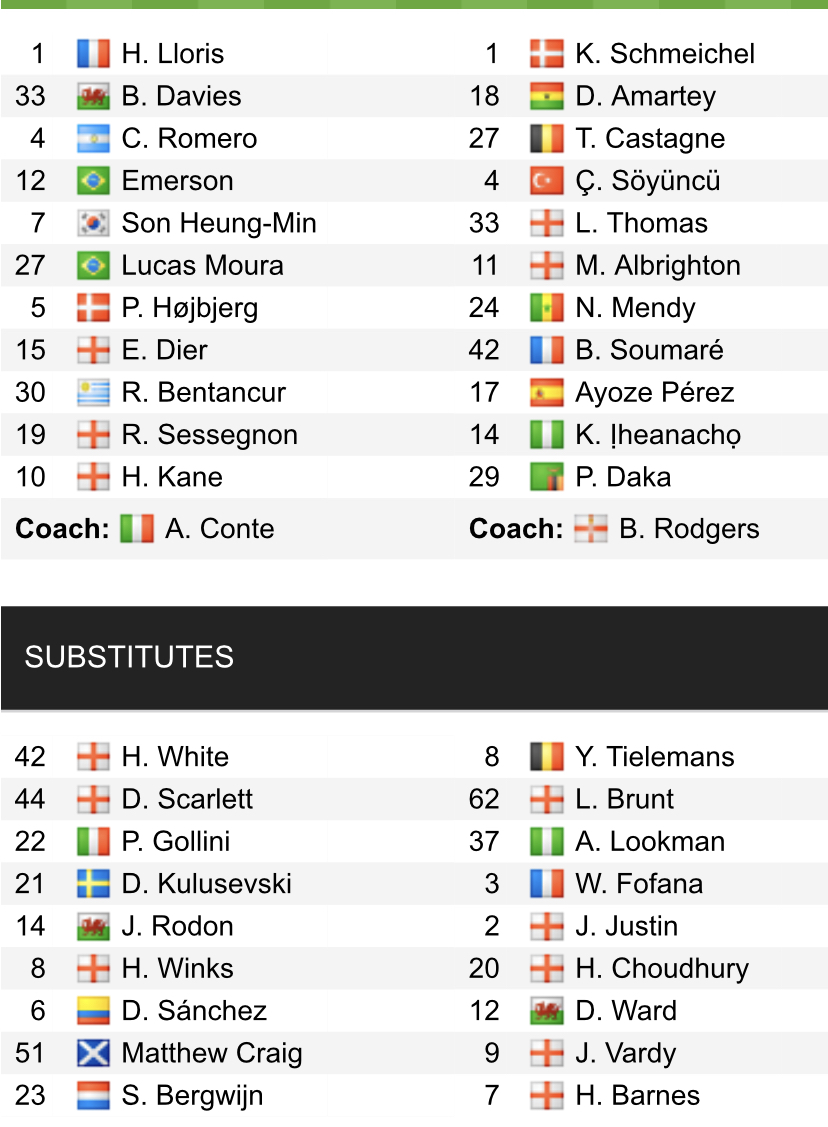Click the Uruguay flag next to R. Bentancur
828x1127 pixels.
(x=93, y=393)
